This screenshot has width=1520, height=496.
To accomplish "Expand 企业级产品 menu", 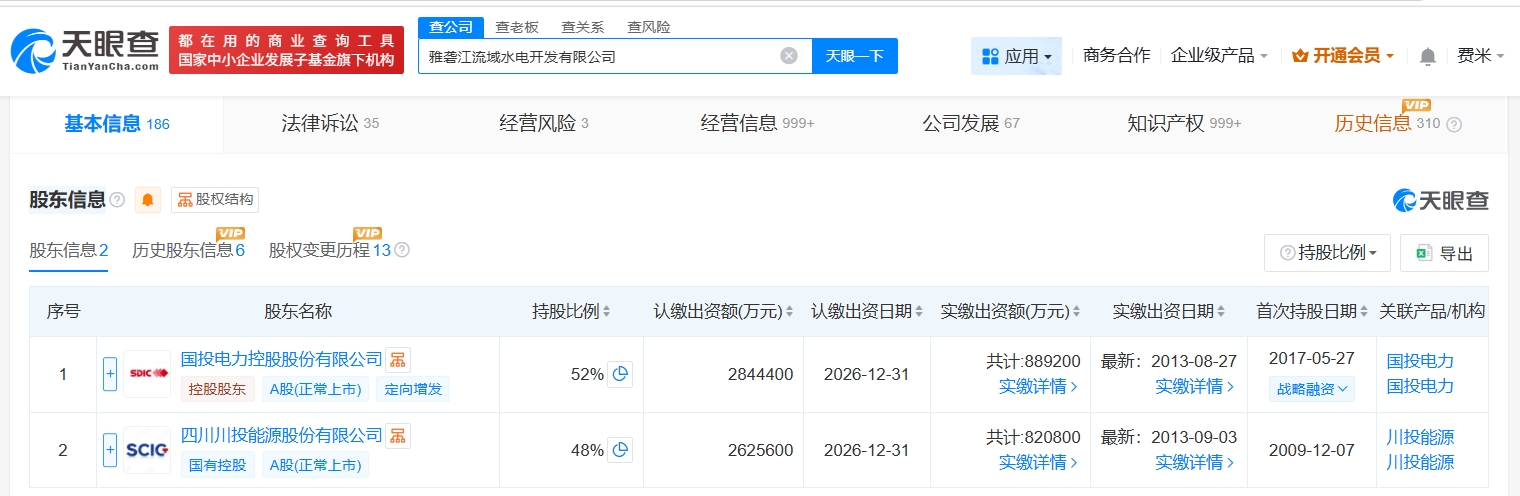I will click(1219, 55).
